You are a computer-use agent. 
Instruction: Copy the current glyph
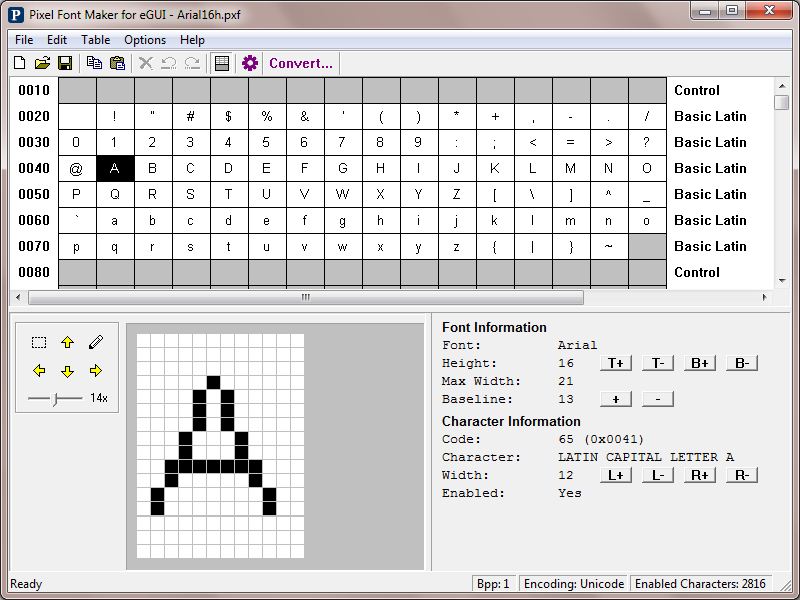[95, 63]
